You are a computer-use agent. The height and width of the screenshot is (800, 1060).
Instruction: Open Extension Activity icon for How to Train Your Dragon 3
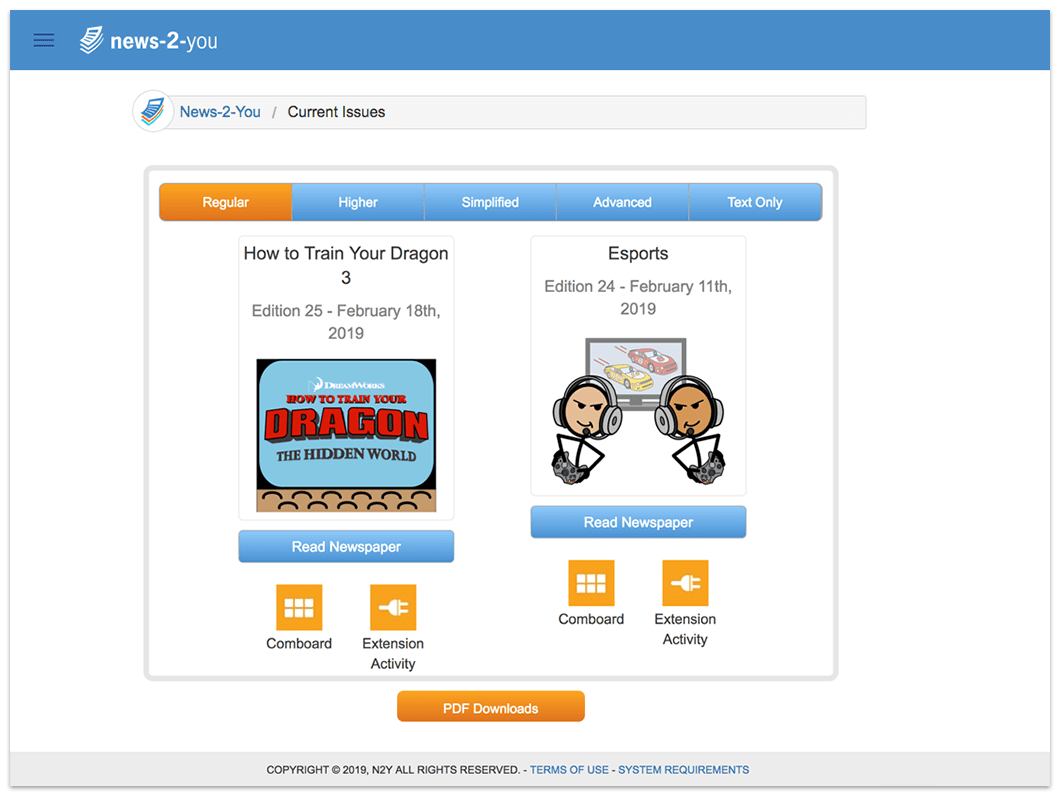point(393,607)
